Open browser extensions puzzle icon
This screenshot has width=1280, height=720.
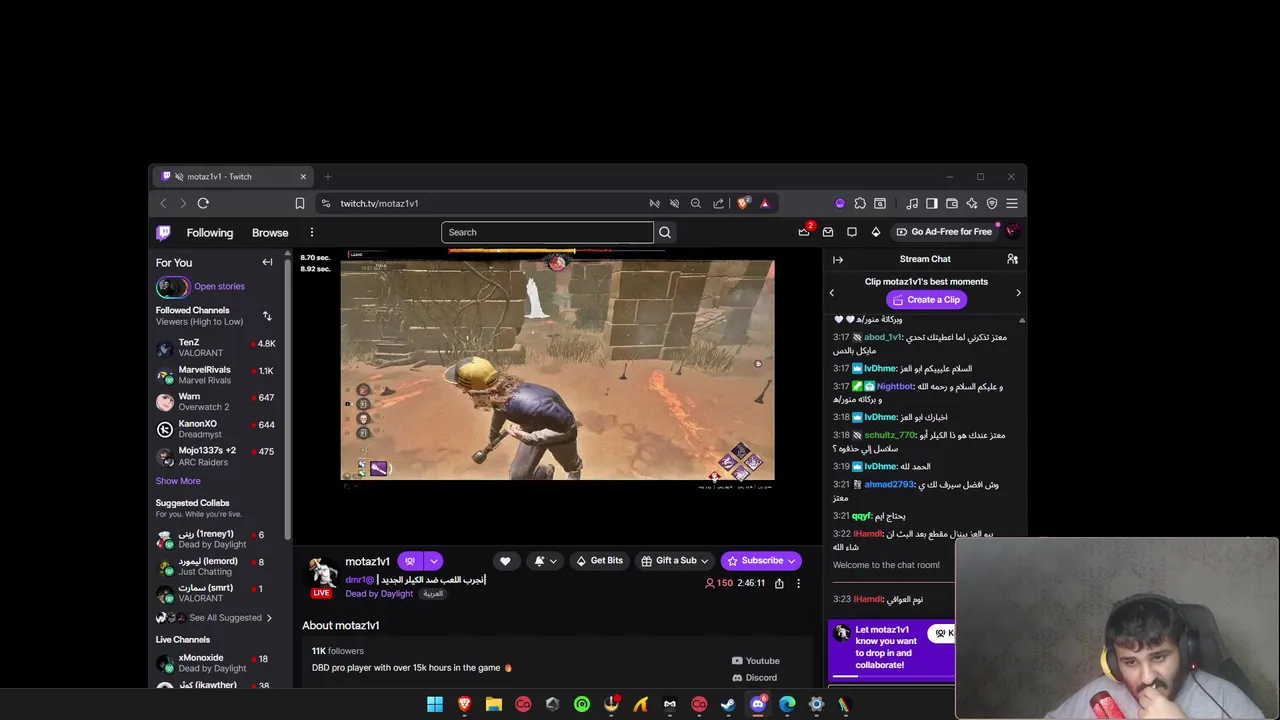click(860, 203)
